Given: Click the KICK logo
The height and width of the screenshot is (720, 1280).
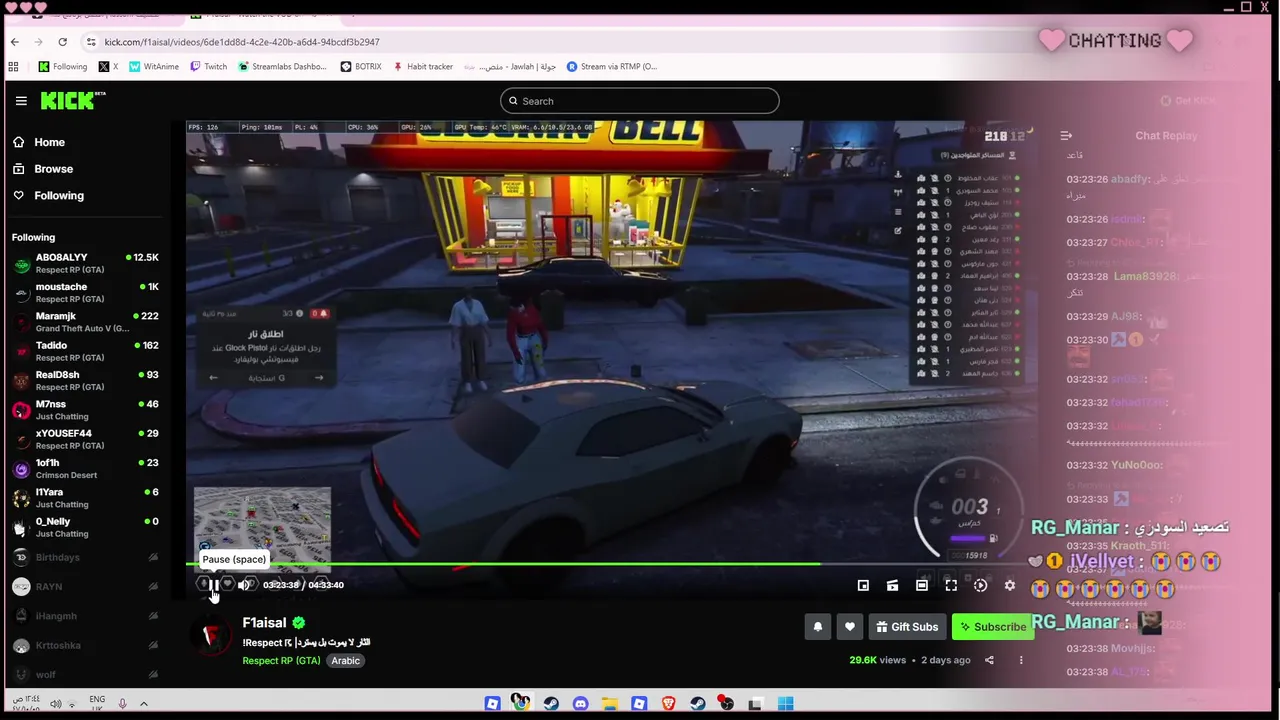Looking at the screenshot, I should click(73, 100).
